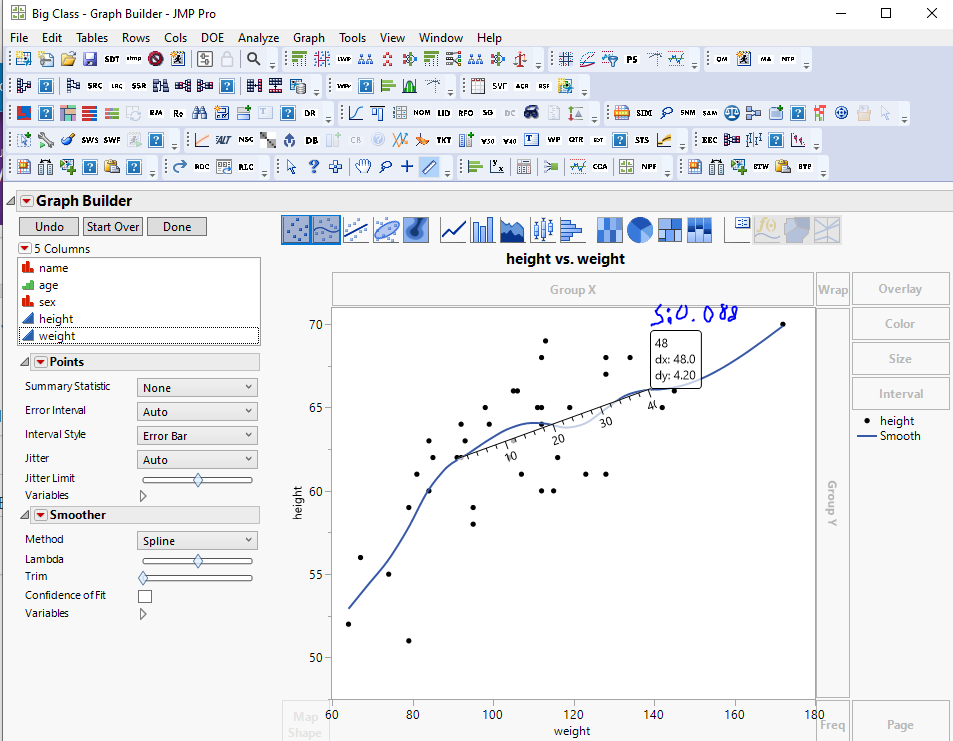Adjust the Jitter Limit slider

[x=198, y=480]
